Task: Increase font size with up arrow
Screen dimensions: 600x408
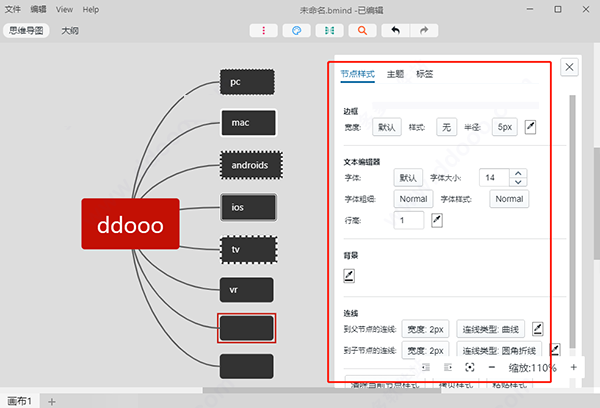Action: pos(518,173)
